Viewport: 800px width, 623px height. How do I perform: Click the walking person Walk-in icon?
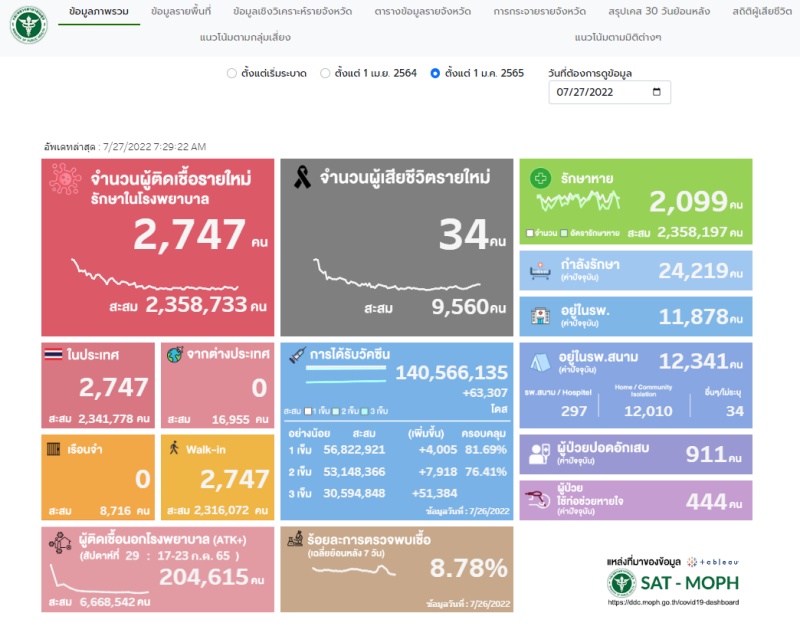pos(174,447)
